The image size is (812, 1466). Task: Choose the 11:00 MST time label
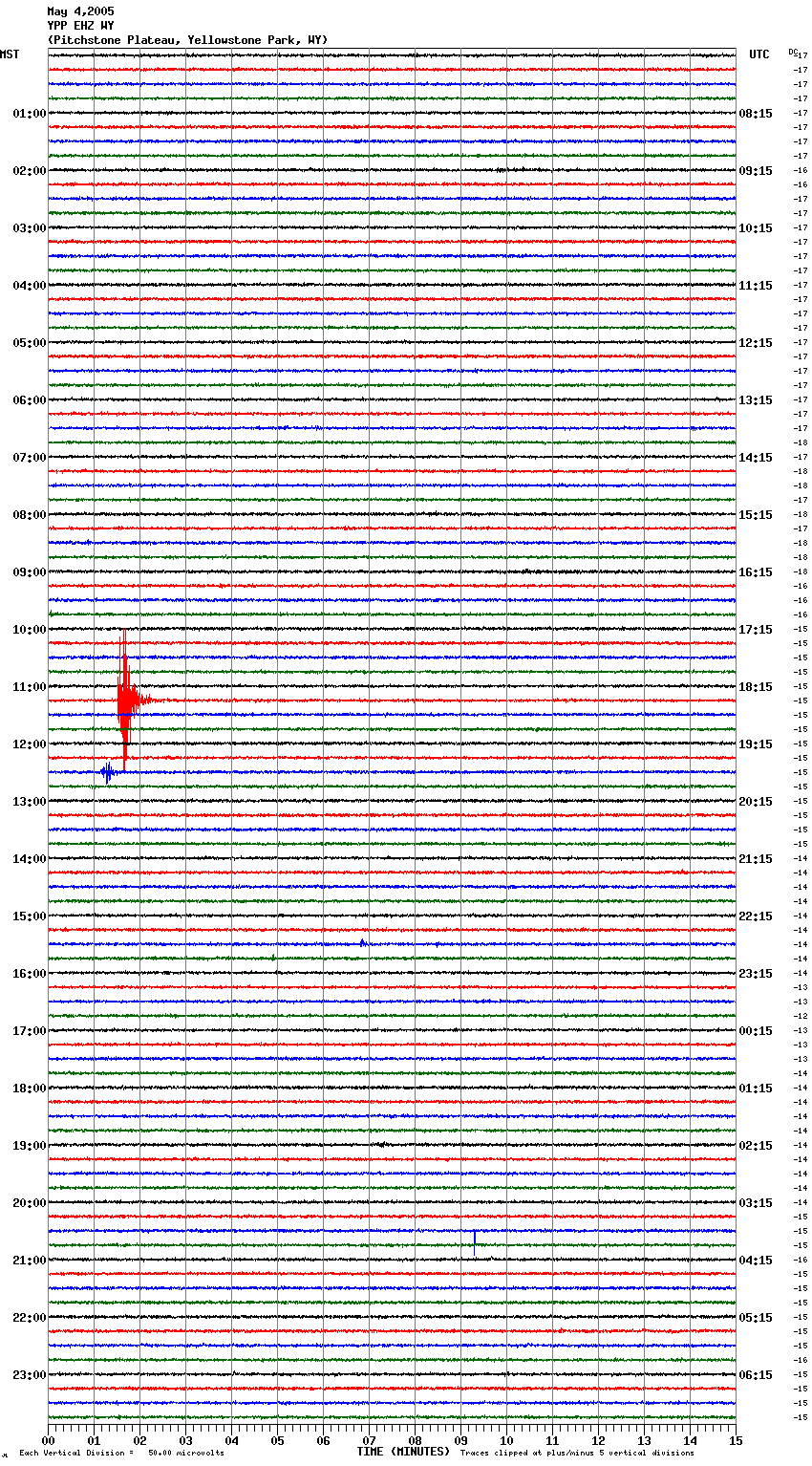[30, 687]
